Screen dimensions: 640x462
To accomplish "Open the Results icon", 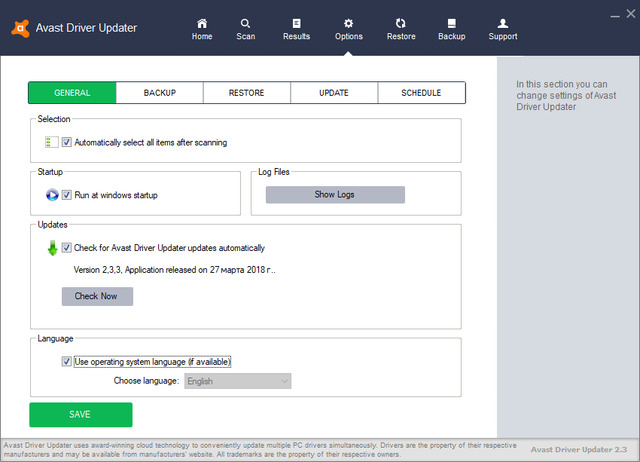I will click(x=296, y=23).
